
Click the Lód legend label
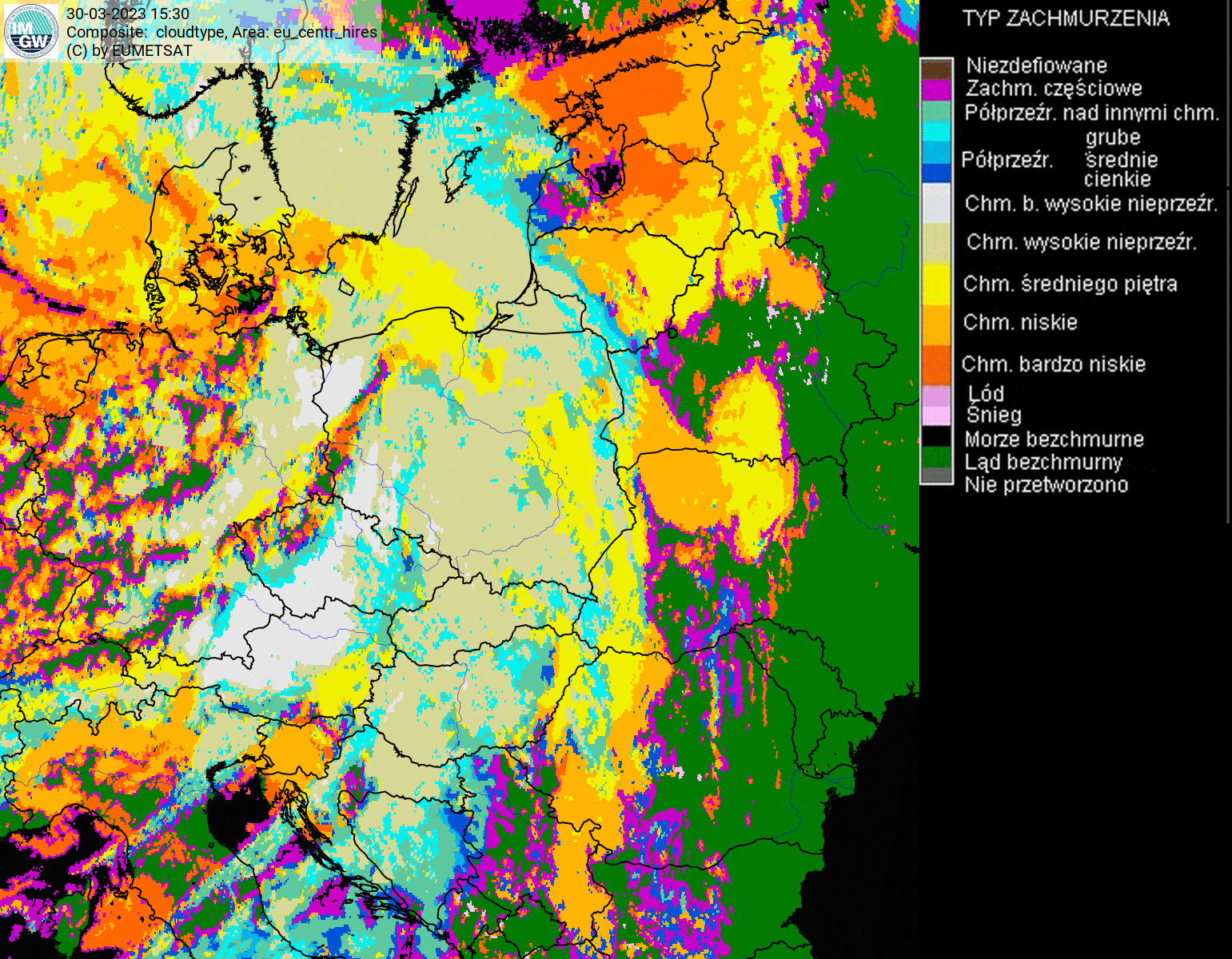coord(986,393)
